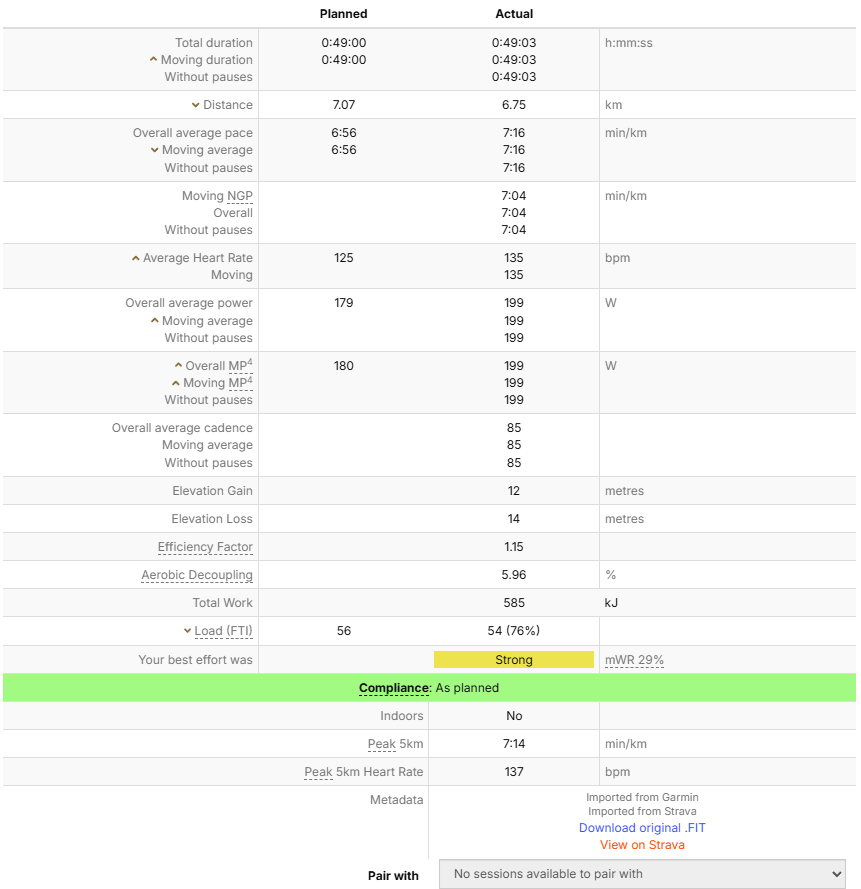This screenshot has width=861, height=889.
Task: Click chevron beside Moving average power
Action: [x=154, y=321]
